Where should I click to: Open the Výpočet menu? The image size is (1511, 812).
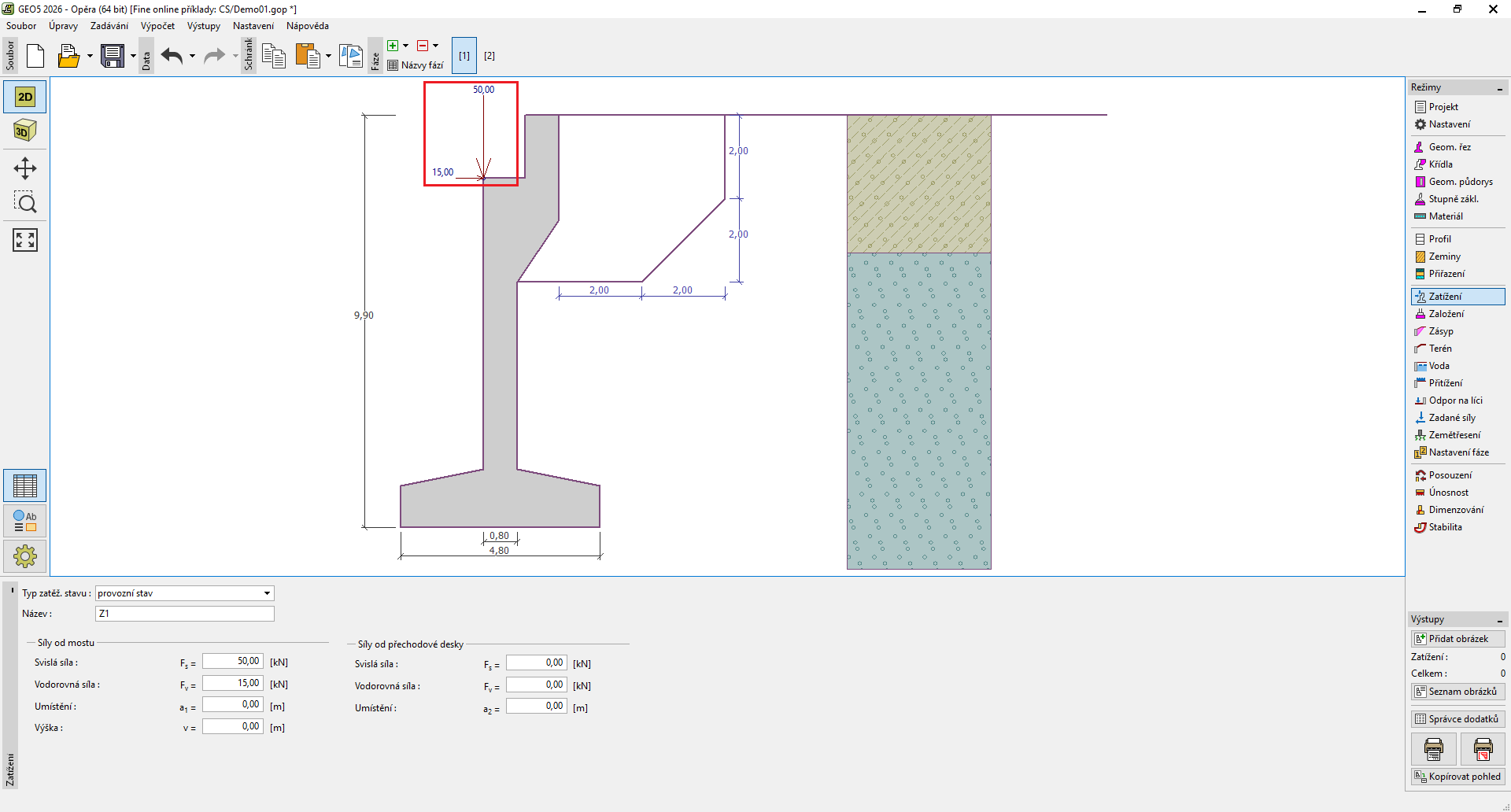click(157, 26)
